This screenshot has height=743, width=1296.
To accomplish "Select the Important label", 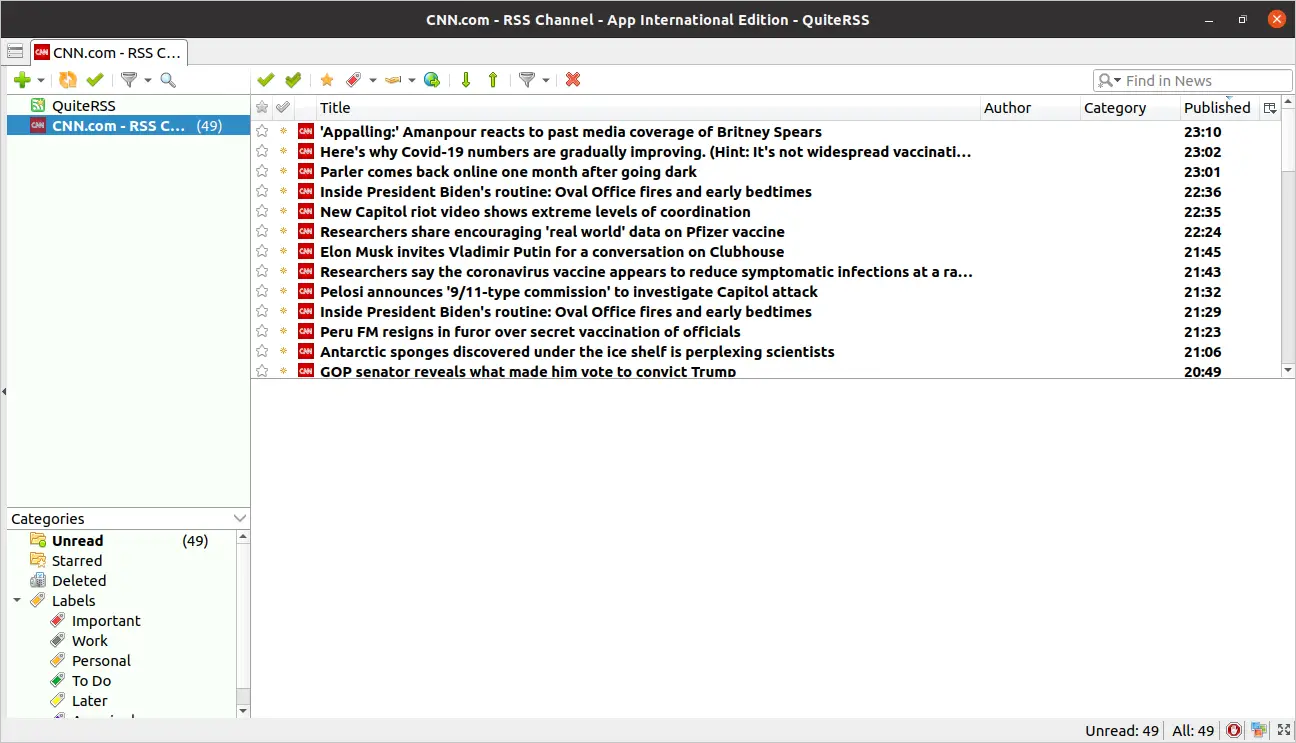I will [106, 621].
